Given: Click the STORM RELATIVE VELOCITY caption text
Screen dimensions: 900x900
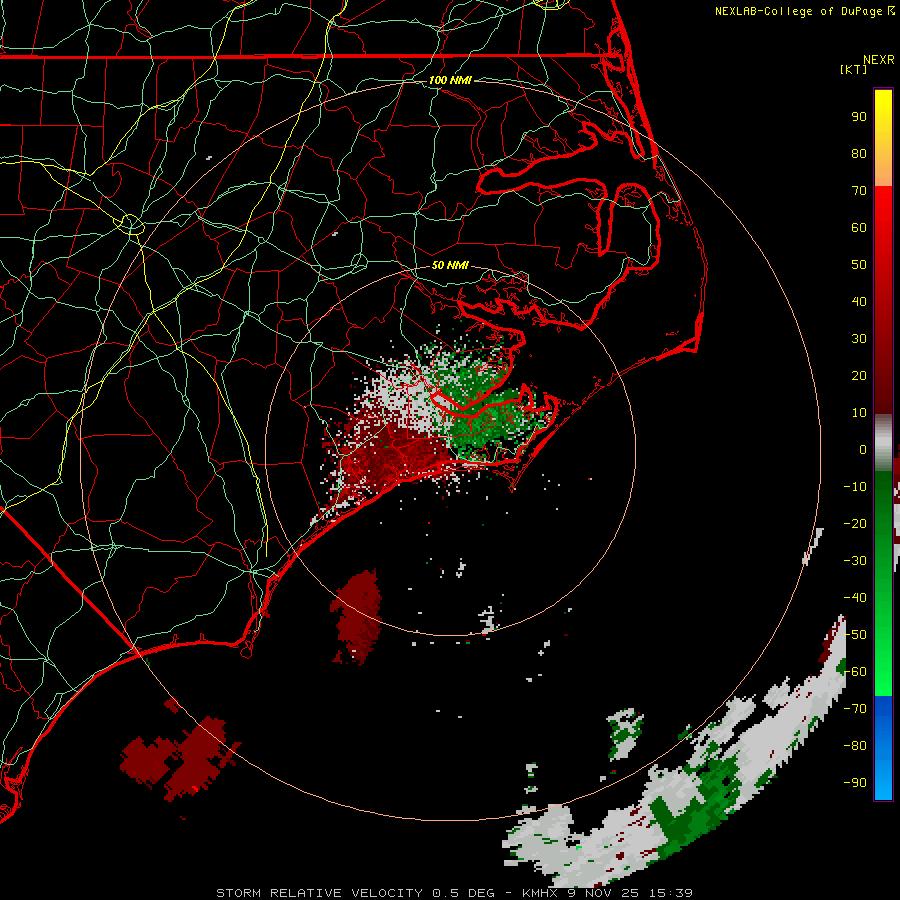Looking at the screenshot, I should (x=319, y=893).
